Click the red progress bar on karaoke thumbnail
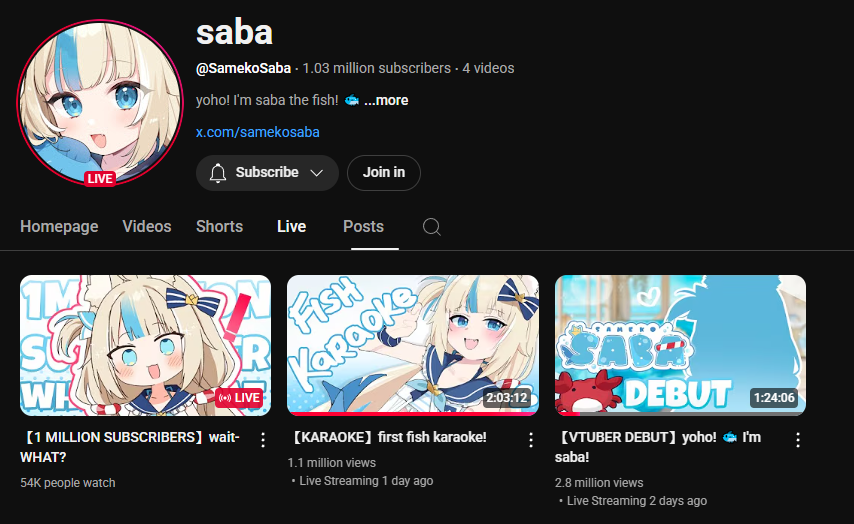This screenshot has height=524, width=854. 413,413
